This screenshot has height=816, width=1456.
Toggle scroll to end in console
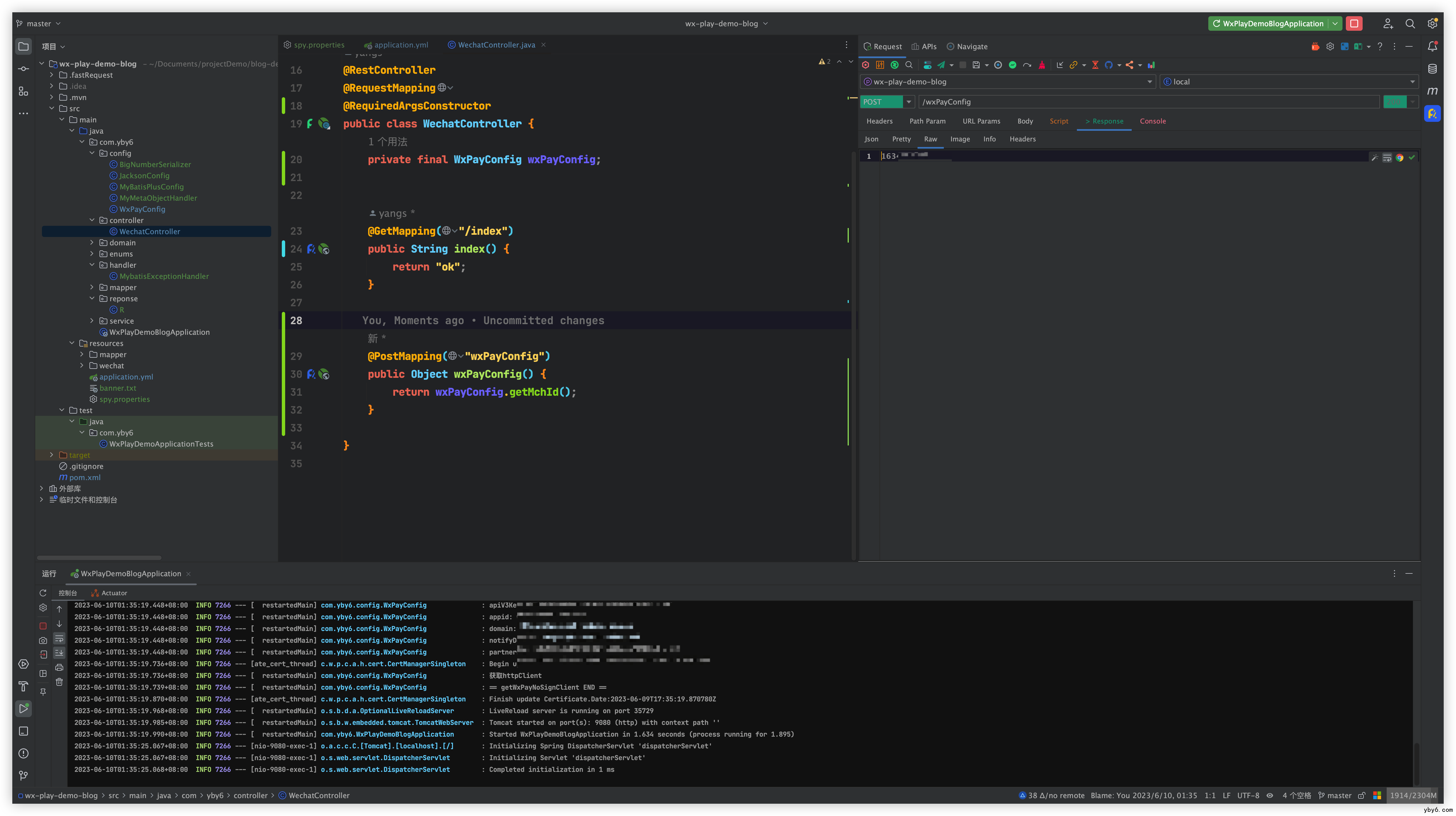[59, 653]
